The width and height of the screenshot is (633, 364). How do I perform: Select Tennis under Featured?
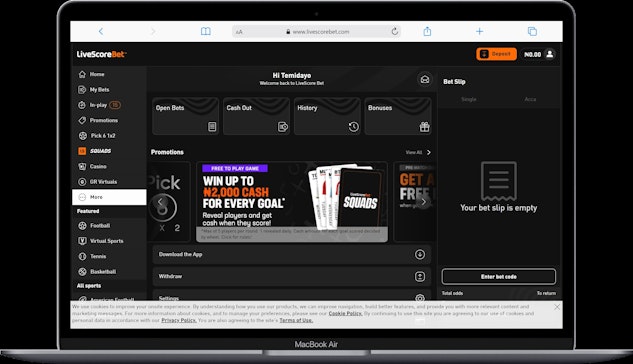pos(98,256)
